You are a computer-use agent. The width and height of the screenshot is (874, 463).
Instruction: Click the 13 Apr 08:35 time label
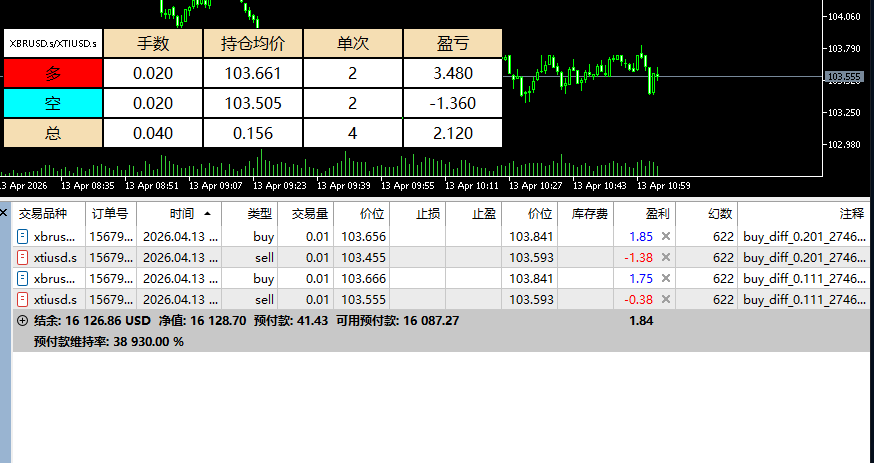[x=88, y=186]
